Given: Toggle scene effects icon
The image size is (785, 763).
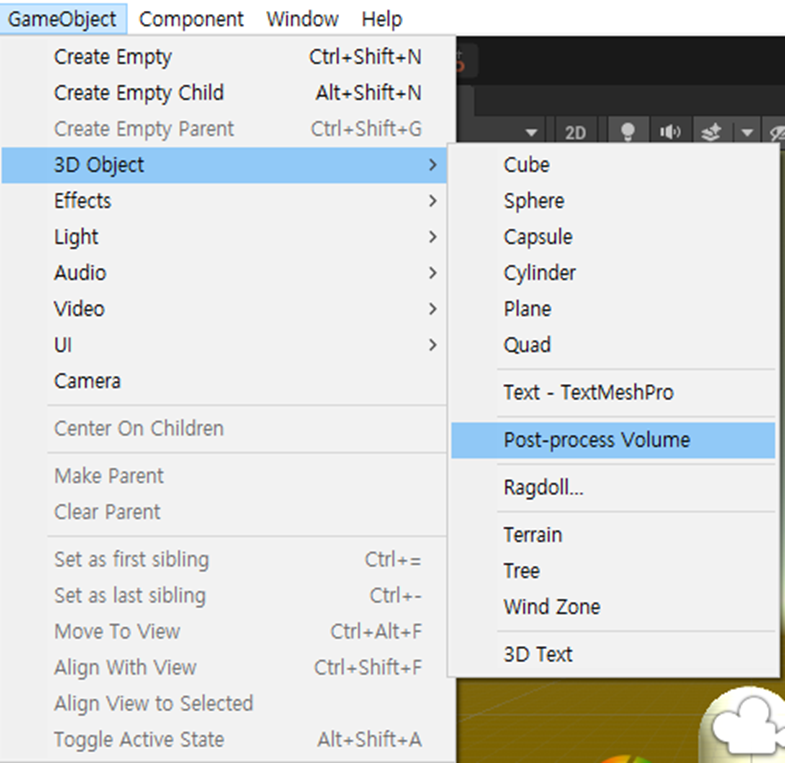Looking at the screenshot, I should pyautogui.click(x=711, y=132).
